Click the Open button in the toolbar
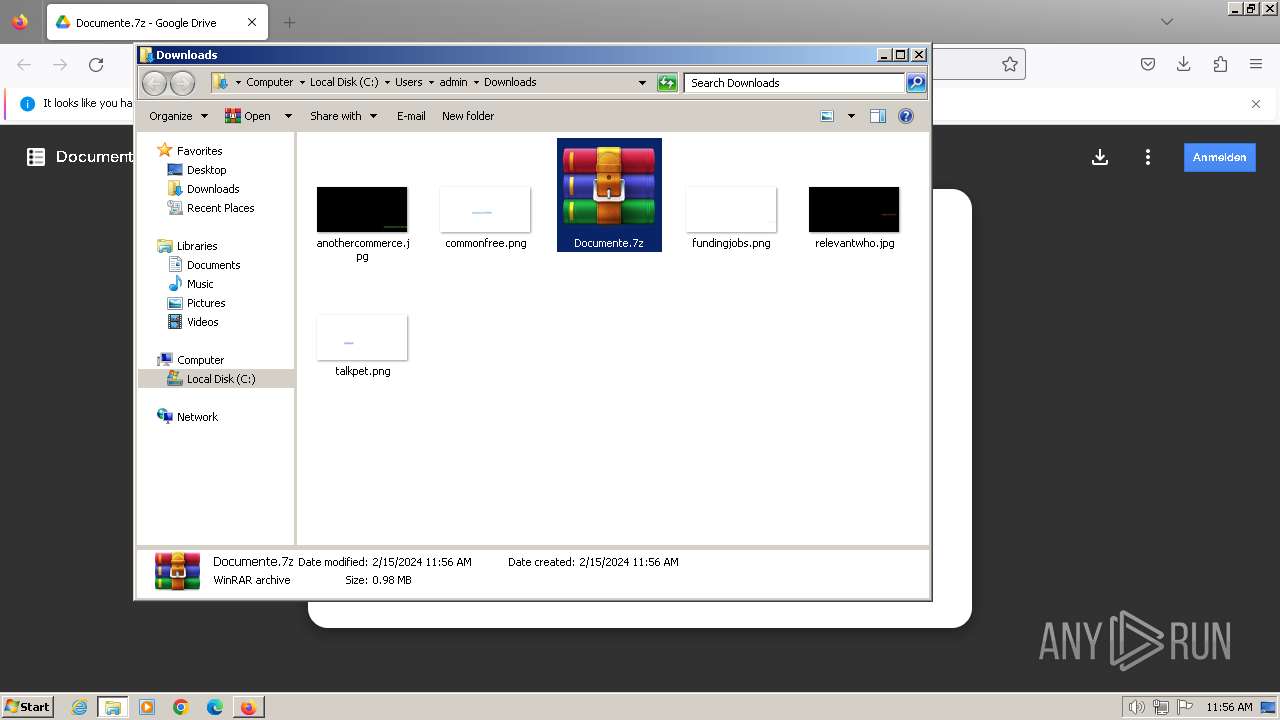This screenshot has width=1280, height=720. [248, 116]
